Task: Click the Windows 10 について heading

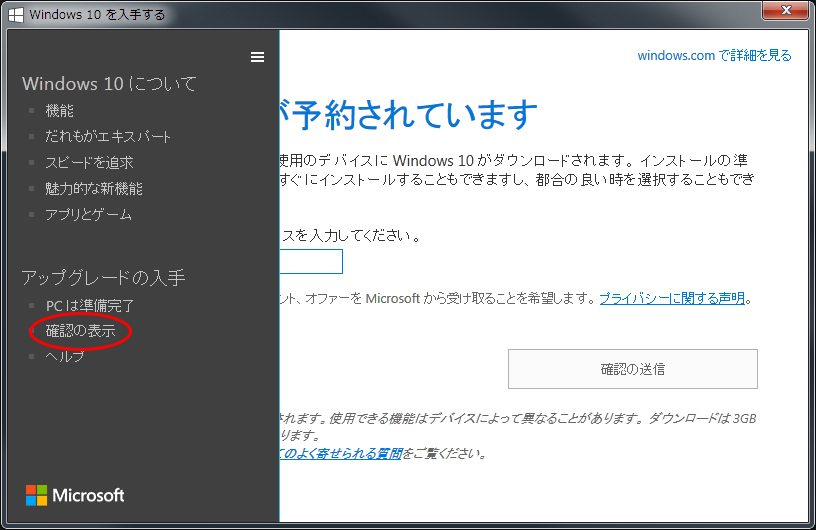Action: click(x=109, y=84)
